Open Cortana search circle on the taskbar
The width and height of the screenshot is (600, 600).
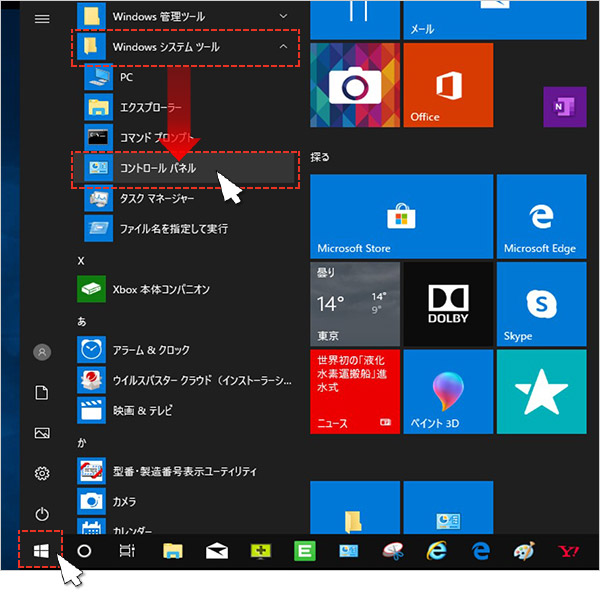click(84, 551)
